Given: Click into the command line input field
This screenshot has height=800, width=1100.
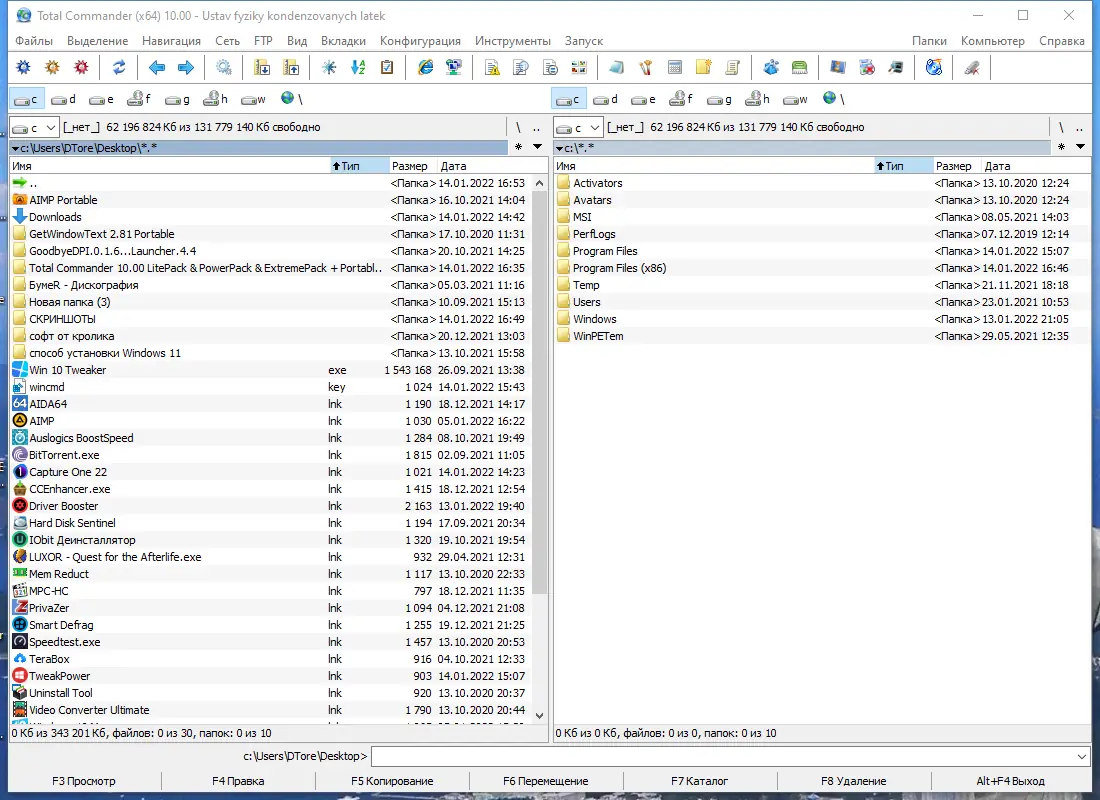Looking at the screenshot, I should coord(723,756).
